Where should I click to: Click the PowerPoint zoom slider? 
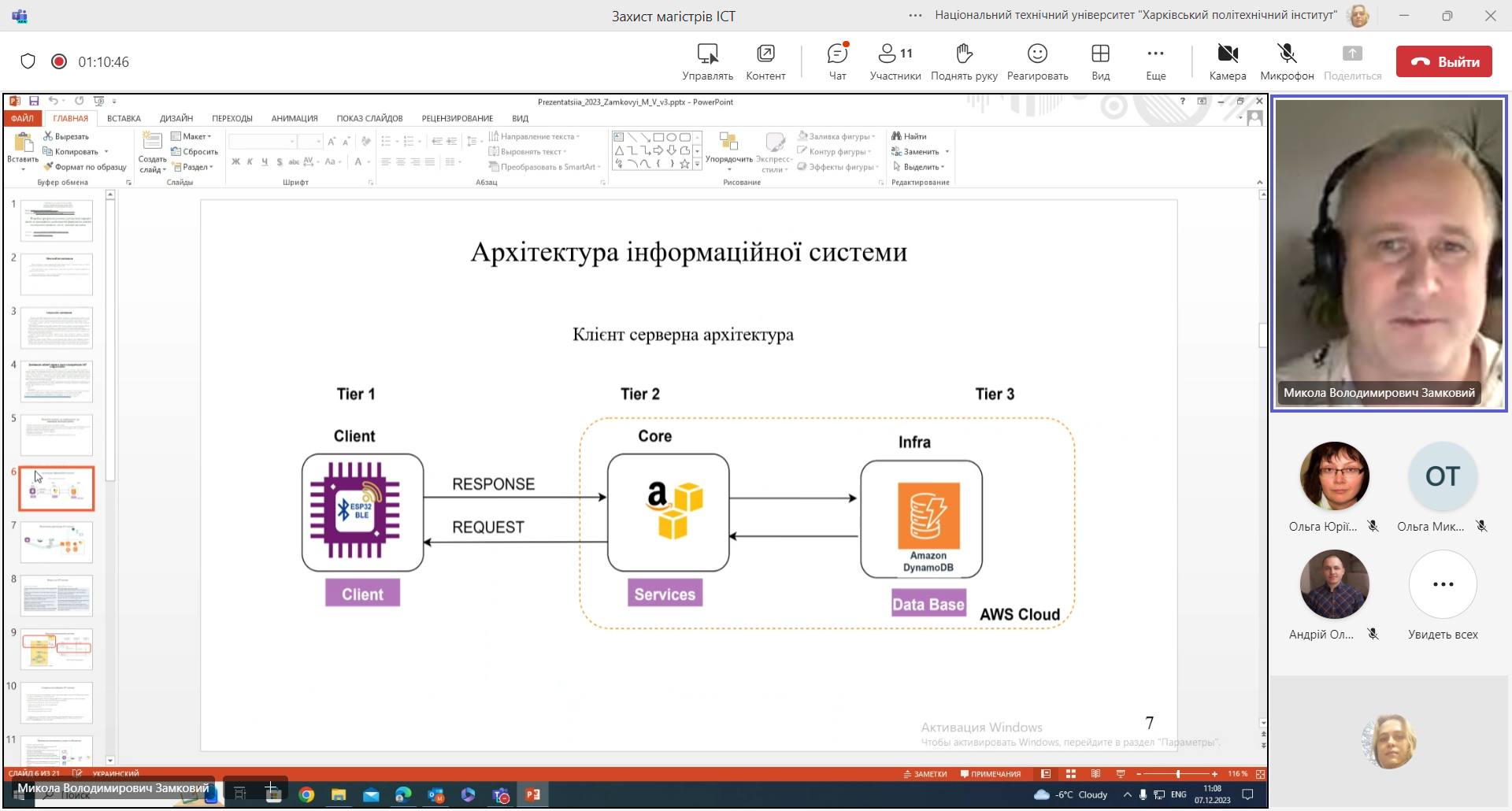(1177, 774)
